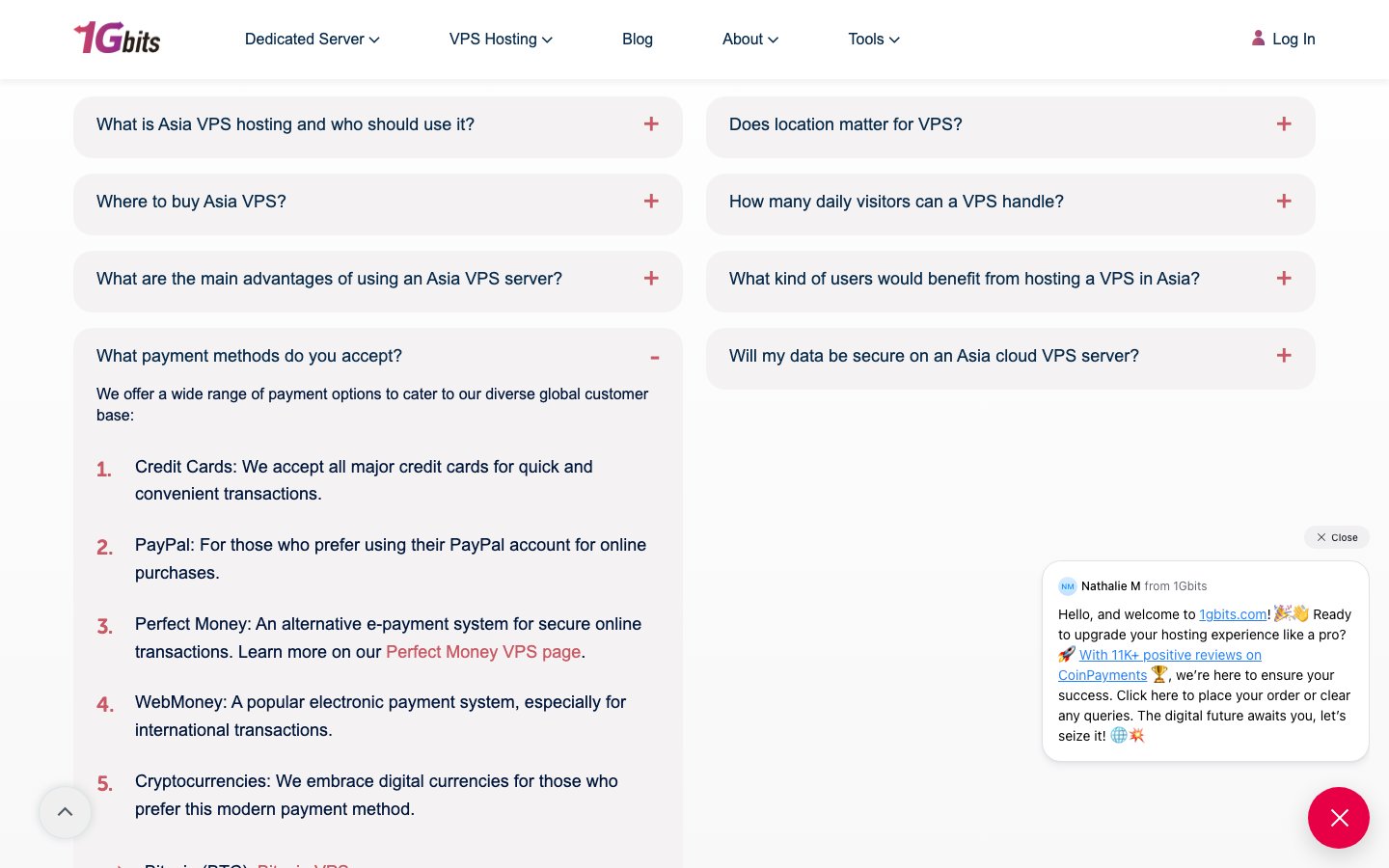Screen dimensions: 1389x868
Task: Click plus icon for 'Where to buy Asia VPS?'
Action: (x=651, y=202)
